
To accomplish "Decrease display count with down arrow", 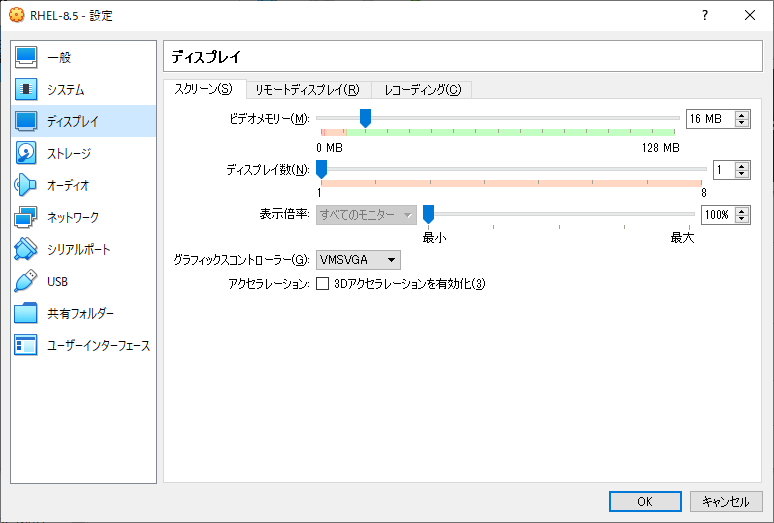I will (741, 174).
